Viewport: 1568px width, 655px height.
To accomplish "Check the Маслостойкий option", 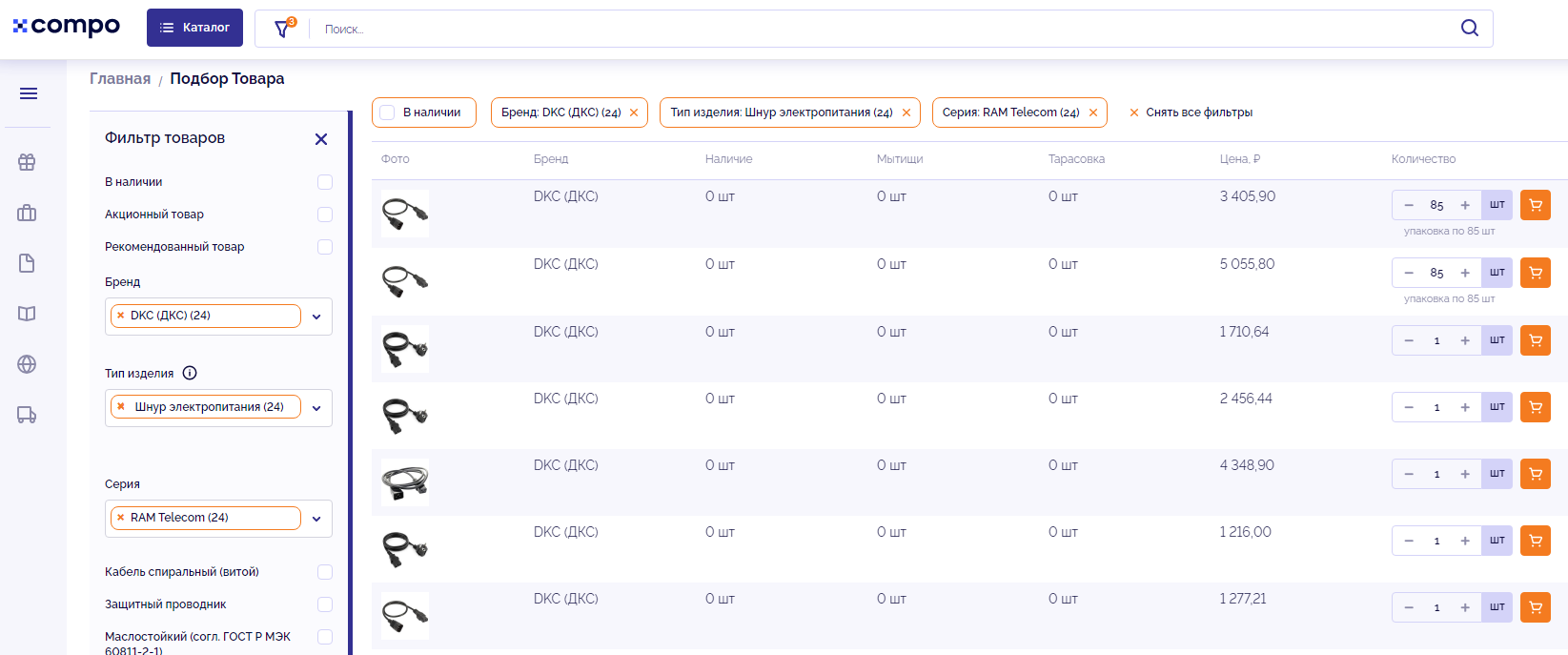I will click(x=325, y=637).
